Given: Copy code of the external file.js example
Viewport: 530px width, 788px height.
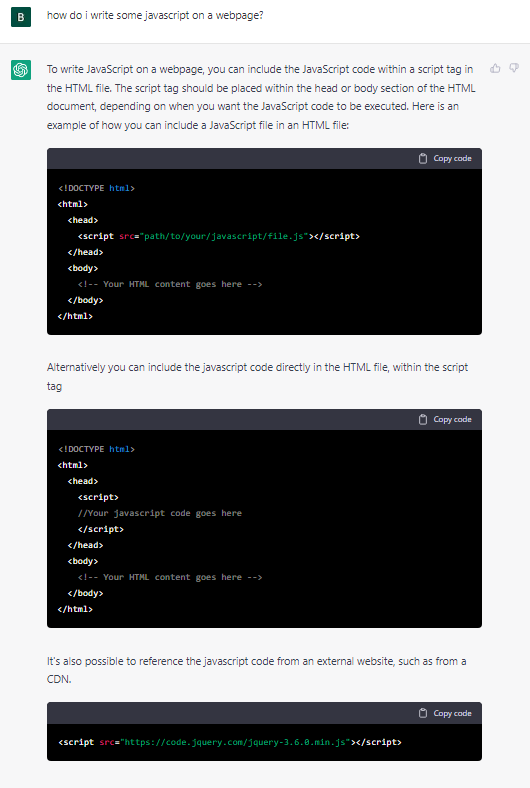Looking at the screenshot, I should tap(445, 158).
